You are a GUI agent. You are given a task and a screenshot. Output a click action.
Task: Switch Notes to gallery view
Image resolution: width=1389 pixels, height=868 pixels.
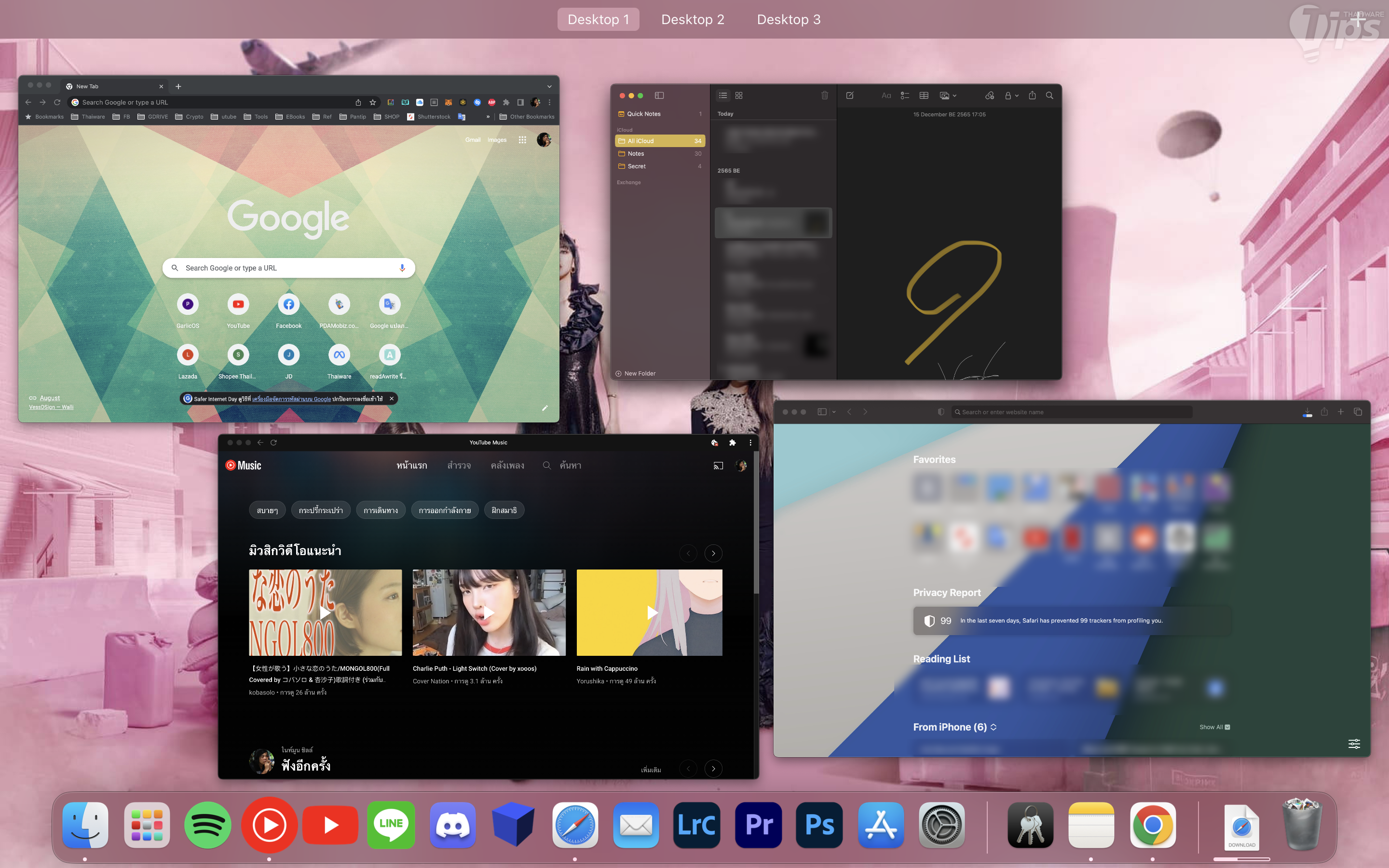(739, 95)
